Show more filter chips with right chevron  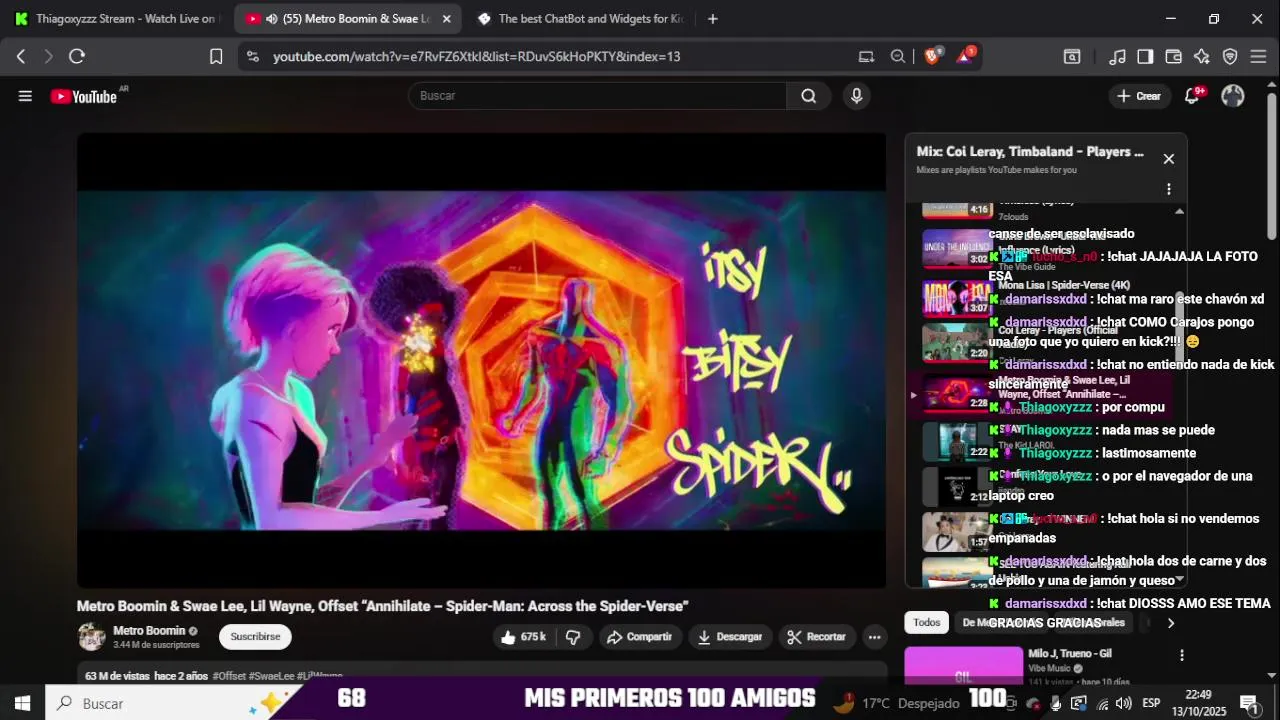tap(1171, 623)
